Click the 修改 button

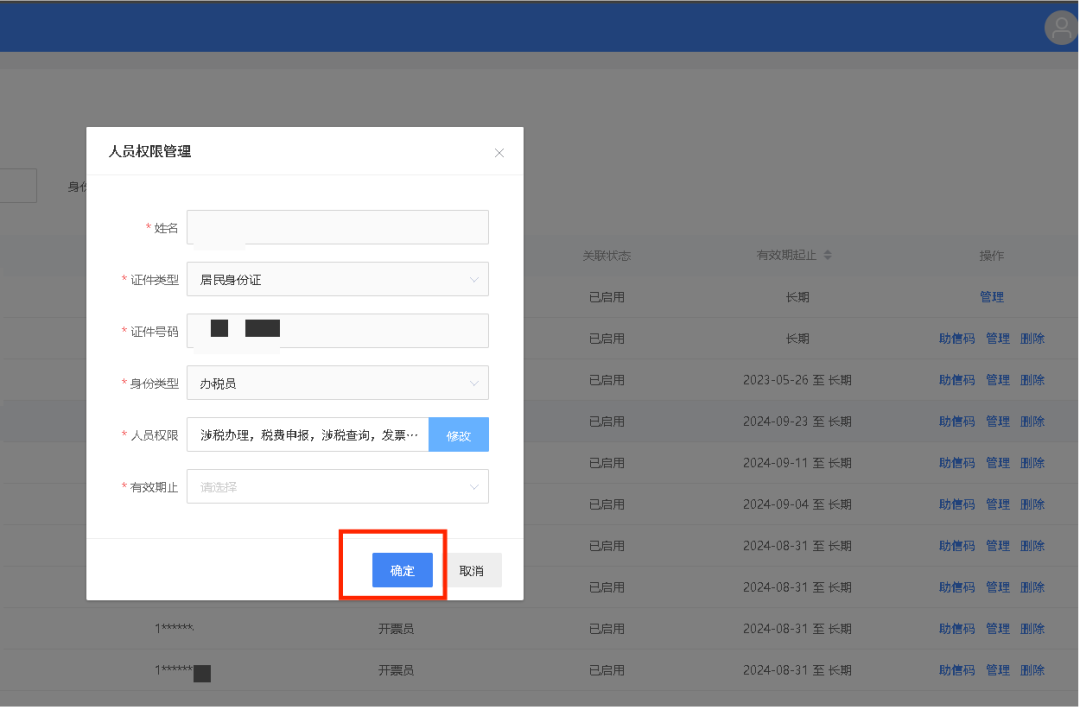pos(459,435)
